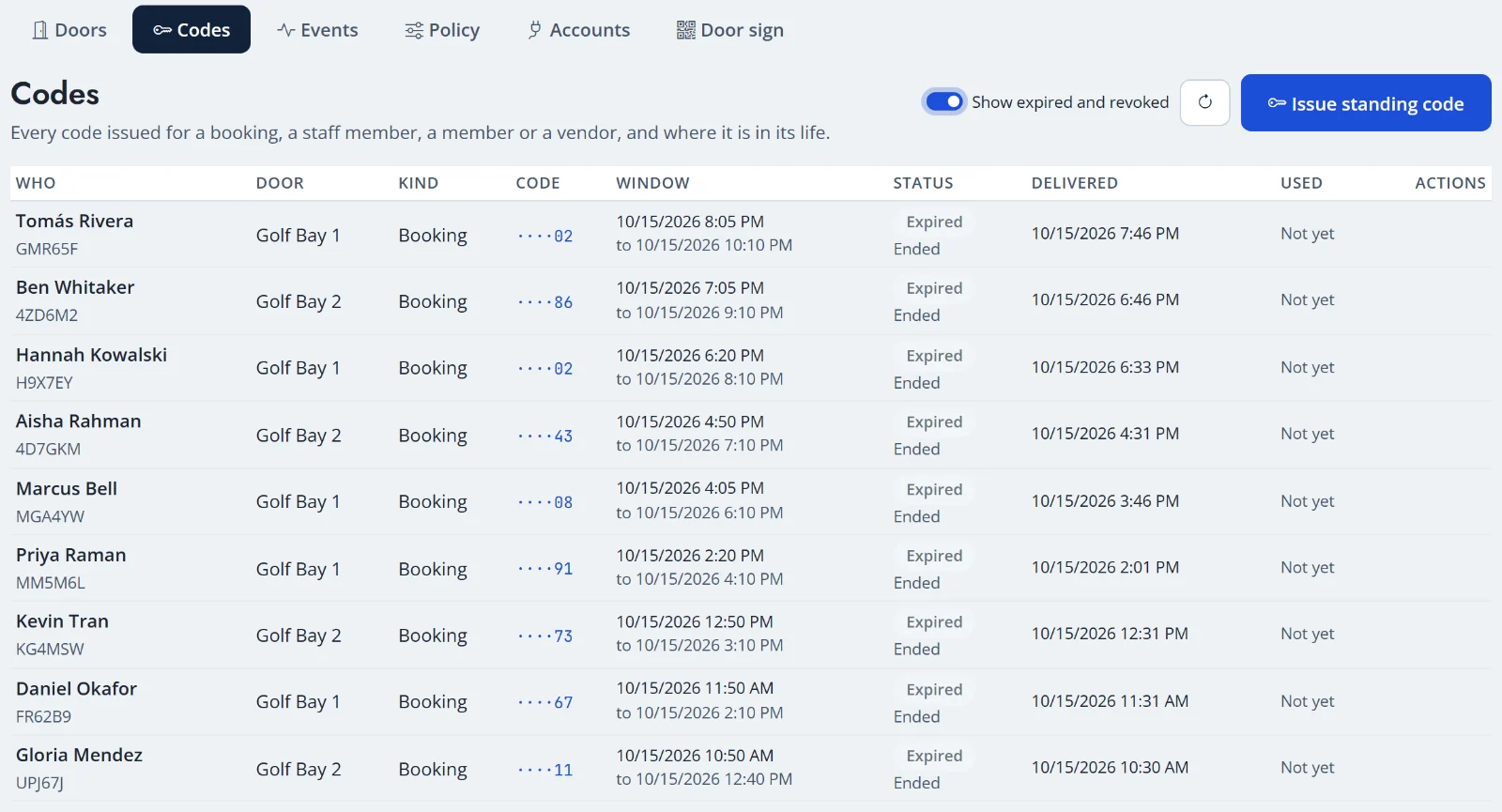Reveal Aisha Rahman's code ····43
This screenshot has height=812, width=1502.
[x=545, y=436]
